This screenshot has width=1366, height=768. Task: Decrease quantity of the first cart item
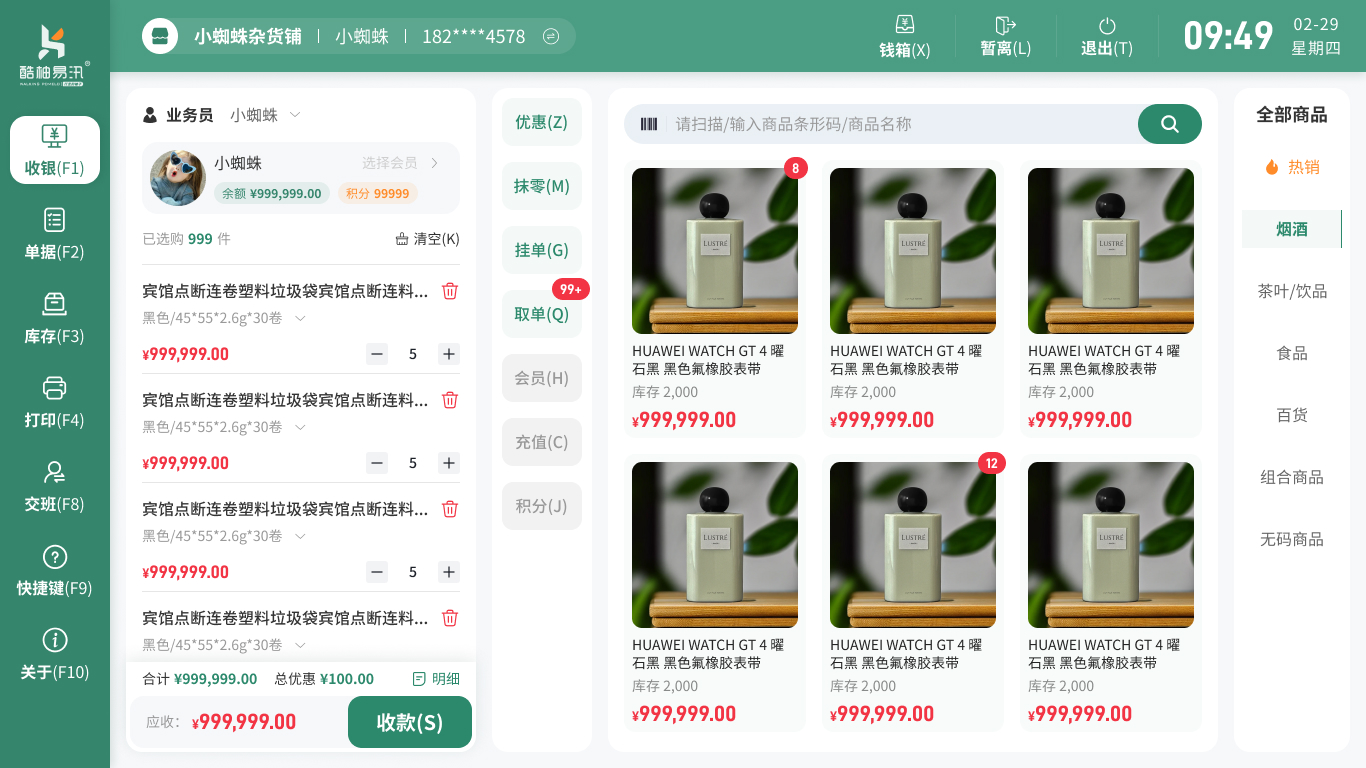(x=377, y=354)
